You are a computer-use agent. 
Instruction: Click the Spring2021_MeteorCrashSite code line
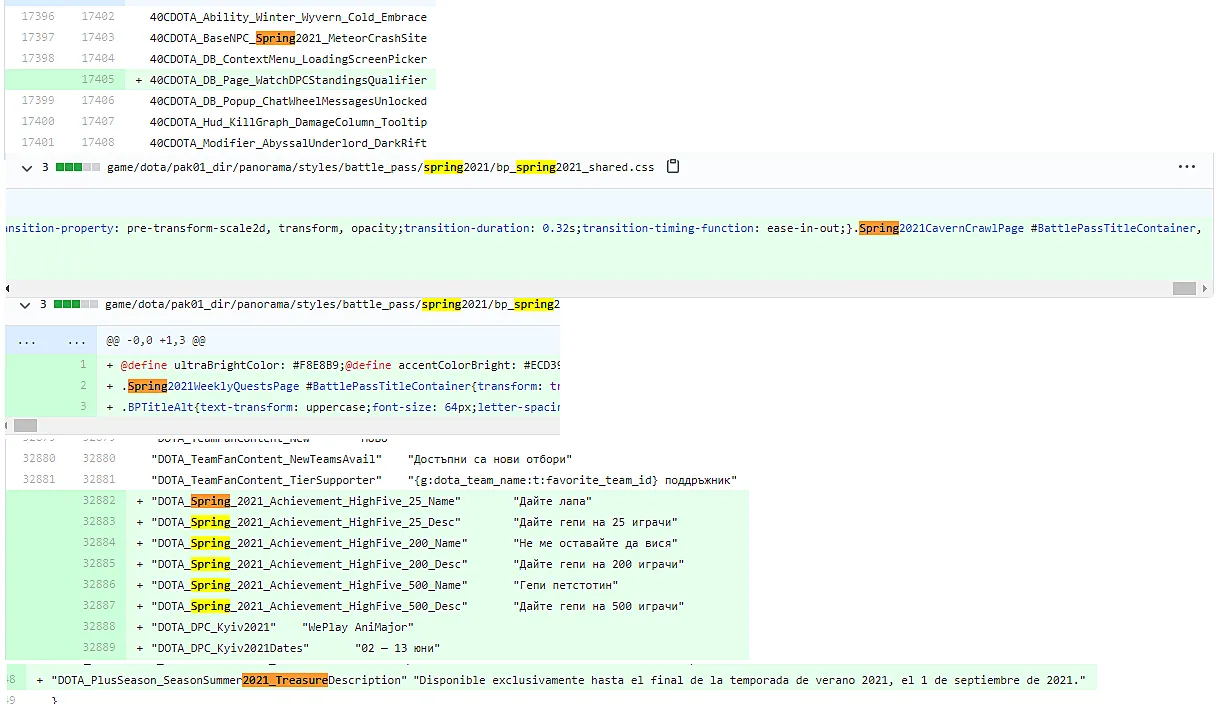[288, 38]
